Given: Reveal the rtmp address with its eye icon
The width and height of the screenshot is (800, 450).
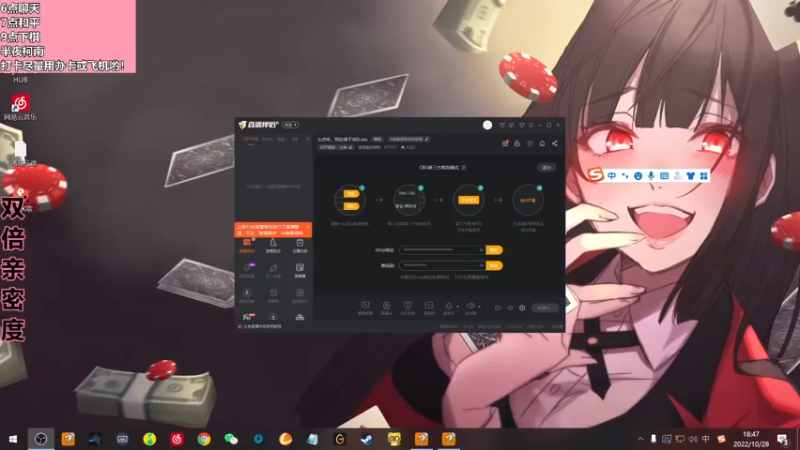Looking at the screenshot, I should tap(481, 250).
